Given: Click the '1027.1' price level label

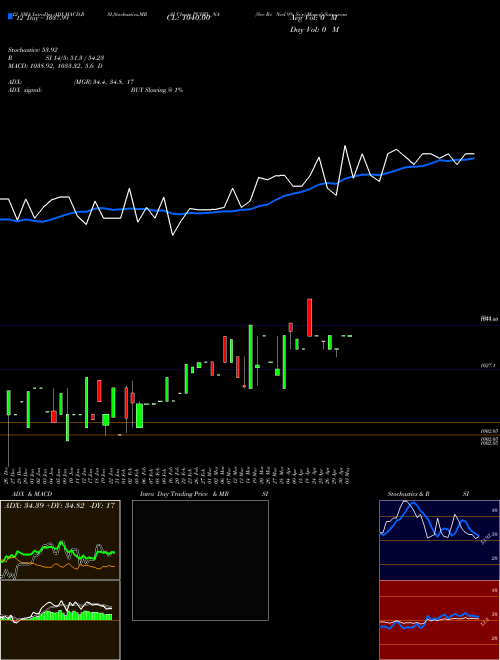Looking at the screenshot, I should [488, 366].
